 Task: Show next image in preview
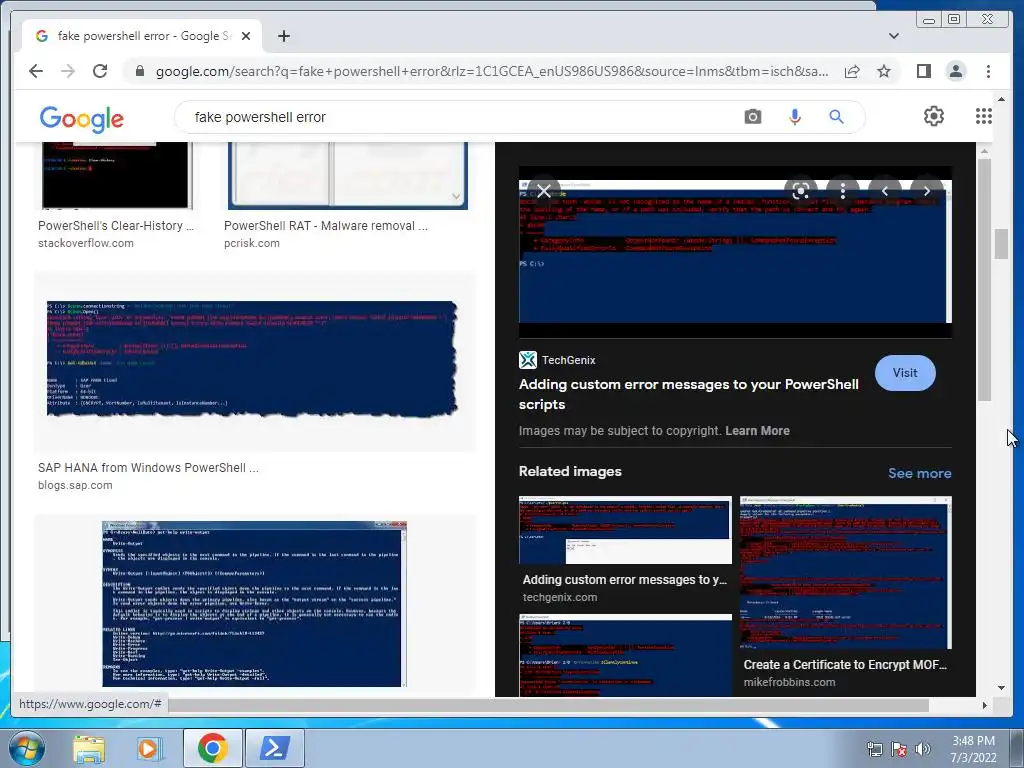tap(927, 191)
